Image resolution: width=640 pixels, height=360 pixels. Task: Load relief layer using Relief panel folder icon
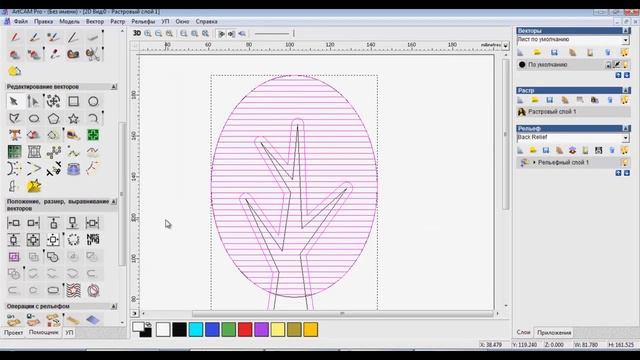(533, 151)
